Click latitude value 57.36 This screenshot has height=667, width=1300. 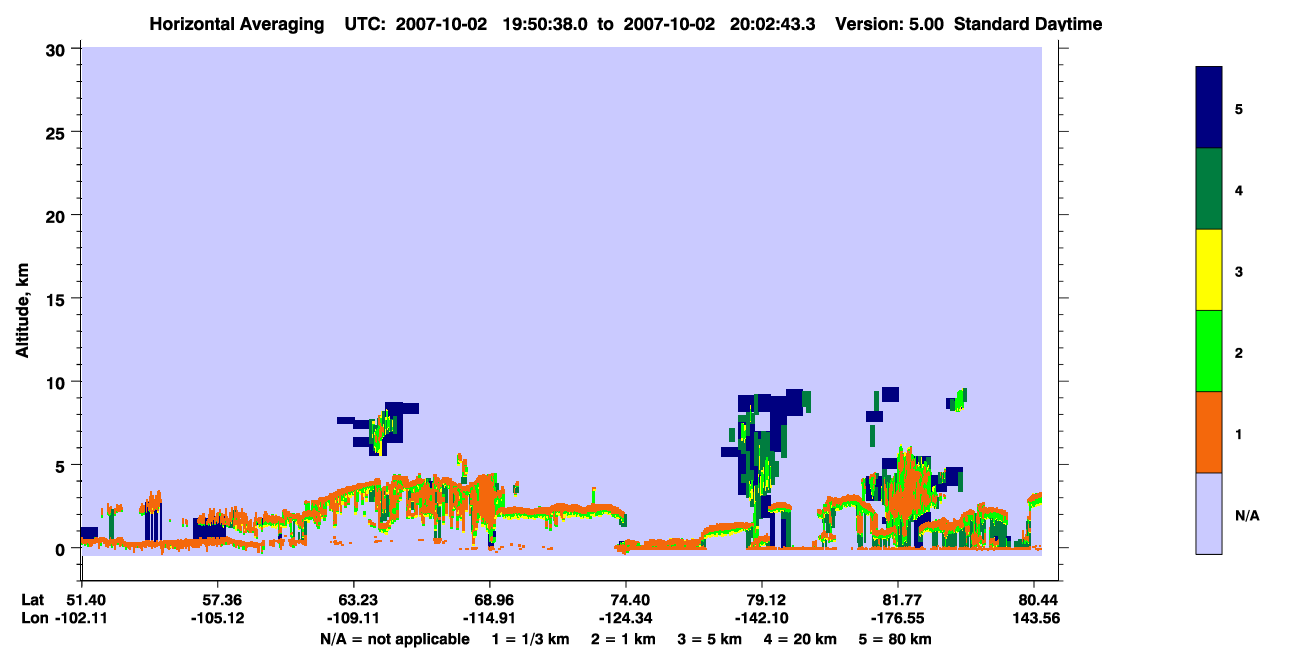click(218, 600)
